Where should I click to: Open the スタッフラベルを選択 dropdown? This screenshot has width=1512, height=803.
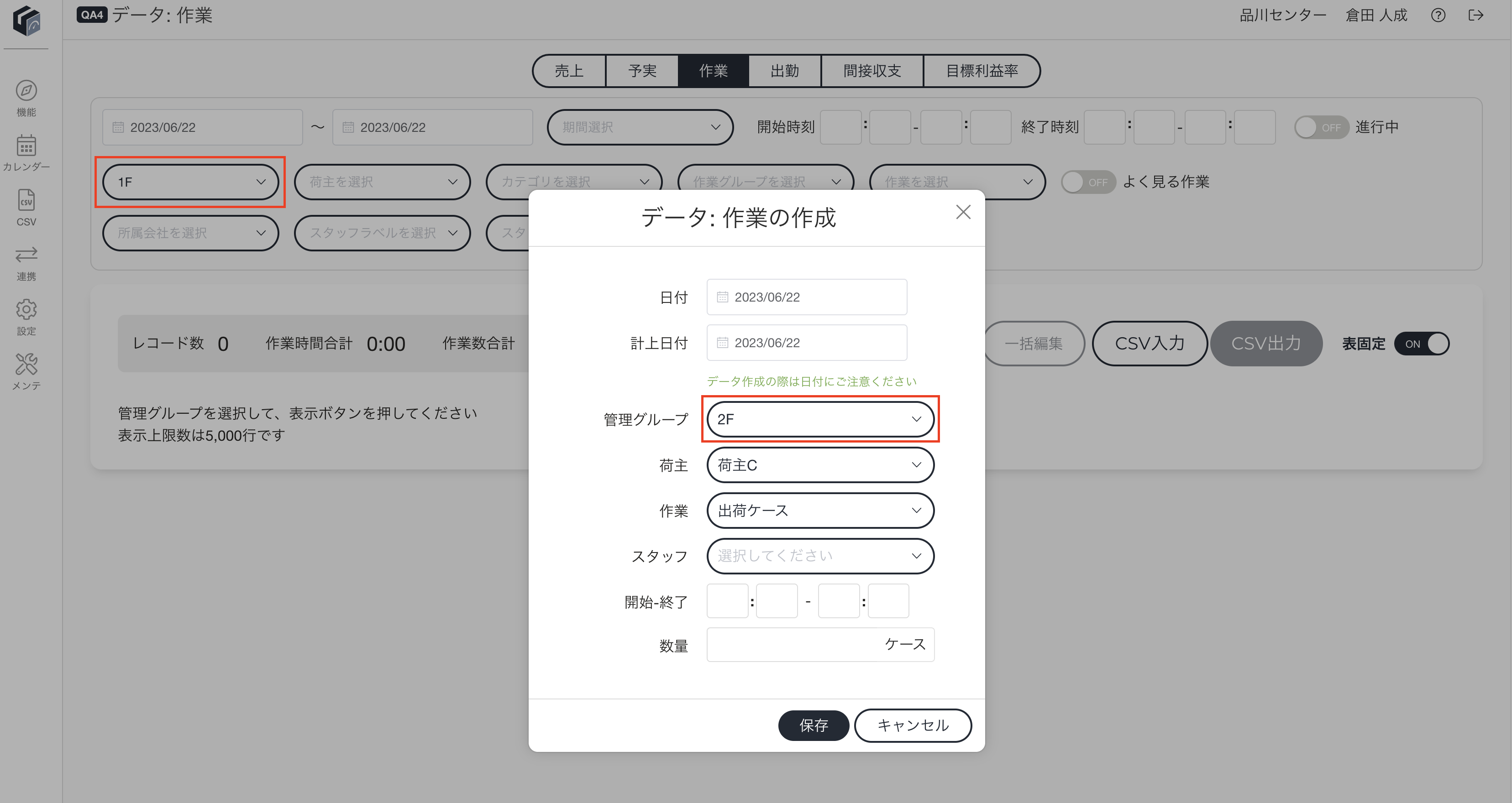pos(382,234)
